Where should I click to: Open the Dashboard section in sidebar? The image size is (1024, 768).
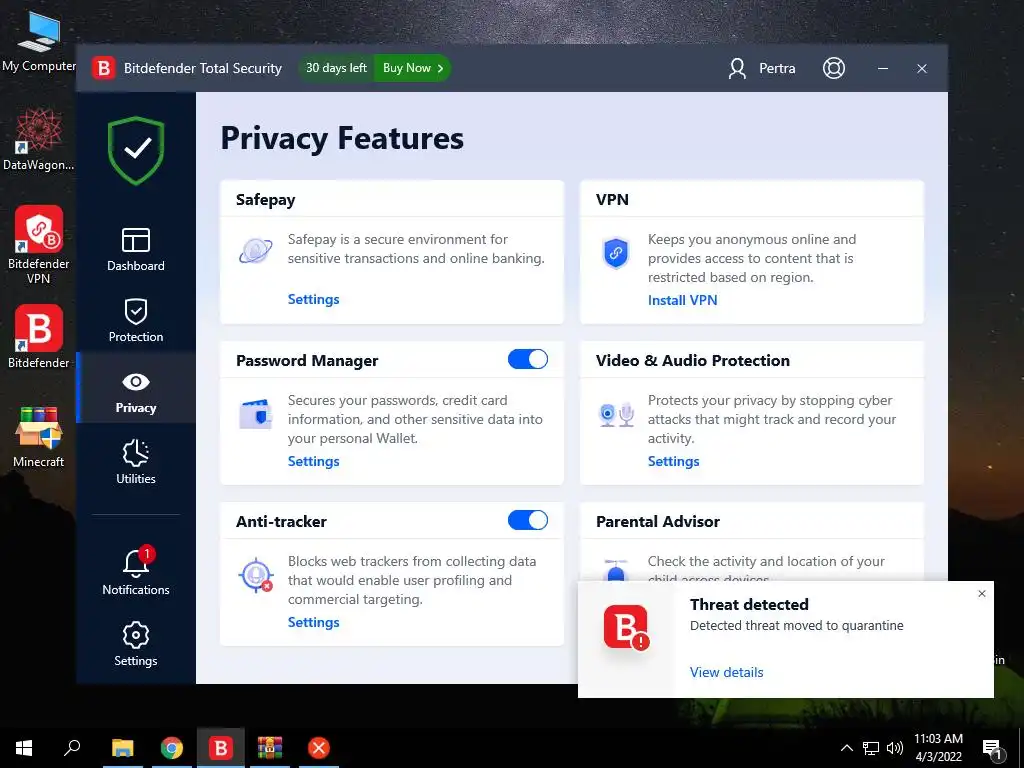click(x=136, y=249)
